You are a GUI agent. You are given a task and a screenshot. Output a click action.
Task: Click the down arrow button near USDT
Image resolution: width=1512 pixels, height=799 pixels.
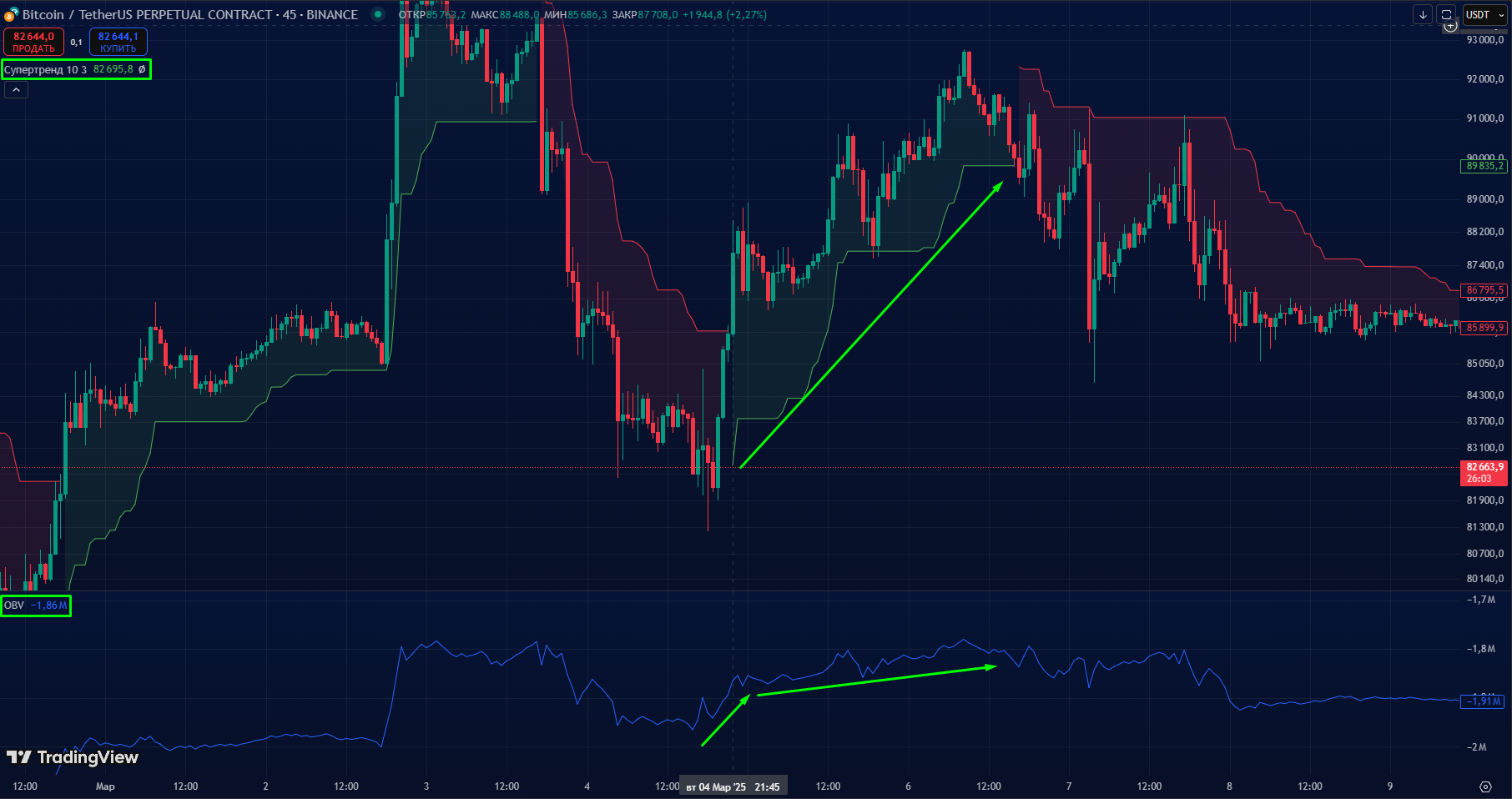[1423, 15]
